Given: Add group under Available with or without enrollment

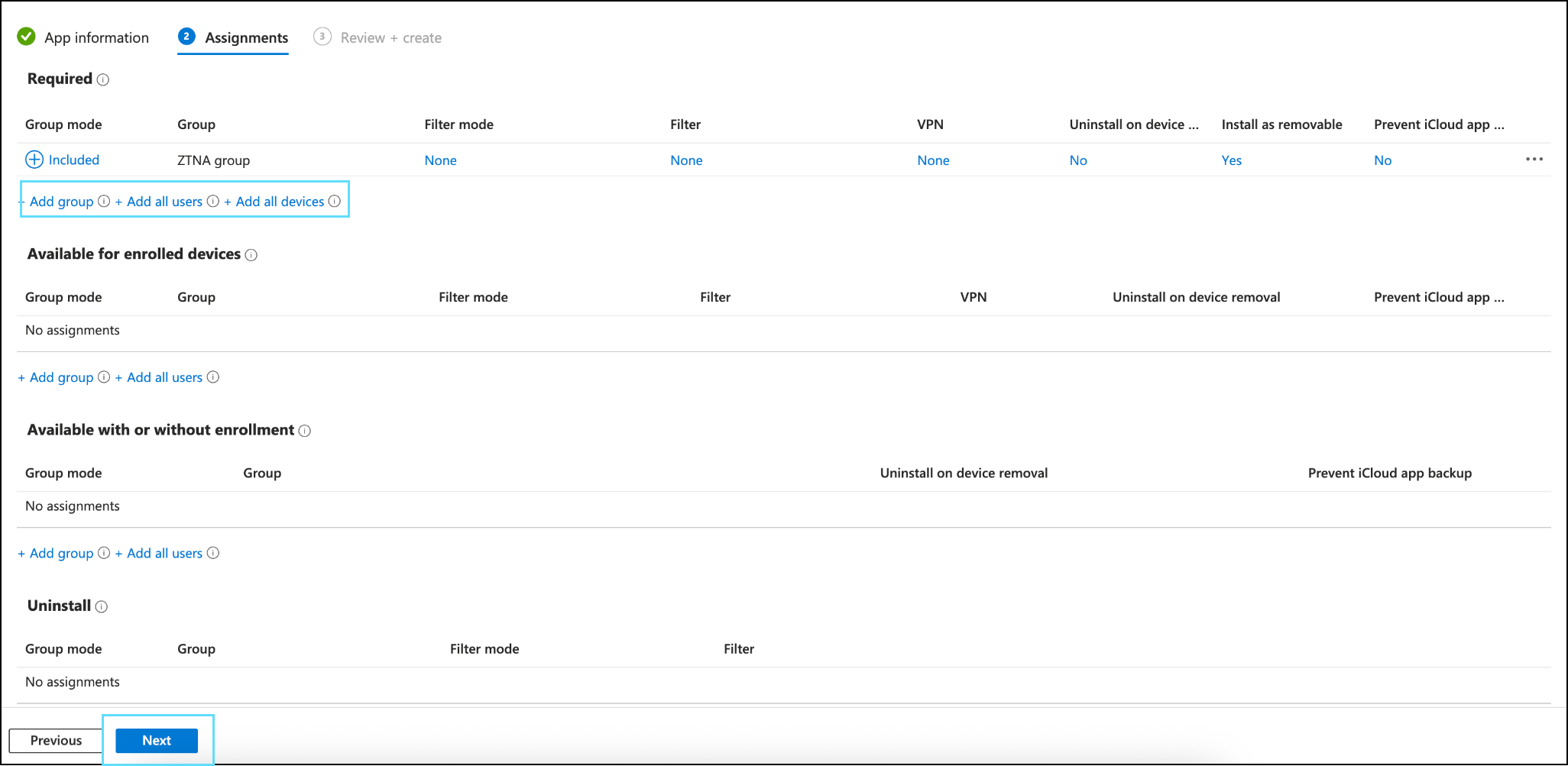Looking at the screenshot, I should (61, 553).
